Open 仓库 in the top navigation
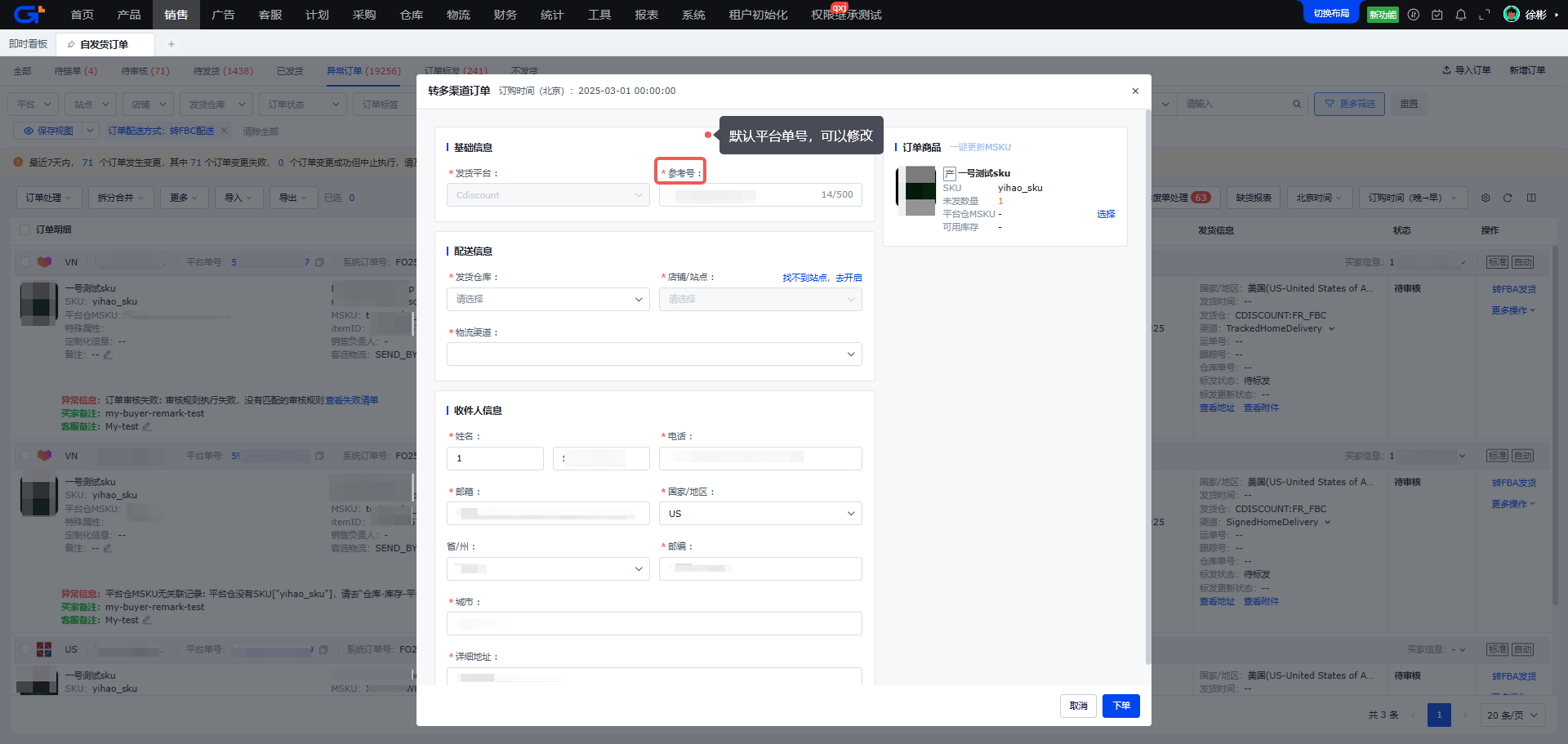The image size is (1568, 744). coord(412,15)
